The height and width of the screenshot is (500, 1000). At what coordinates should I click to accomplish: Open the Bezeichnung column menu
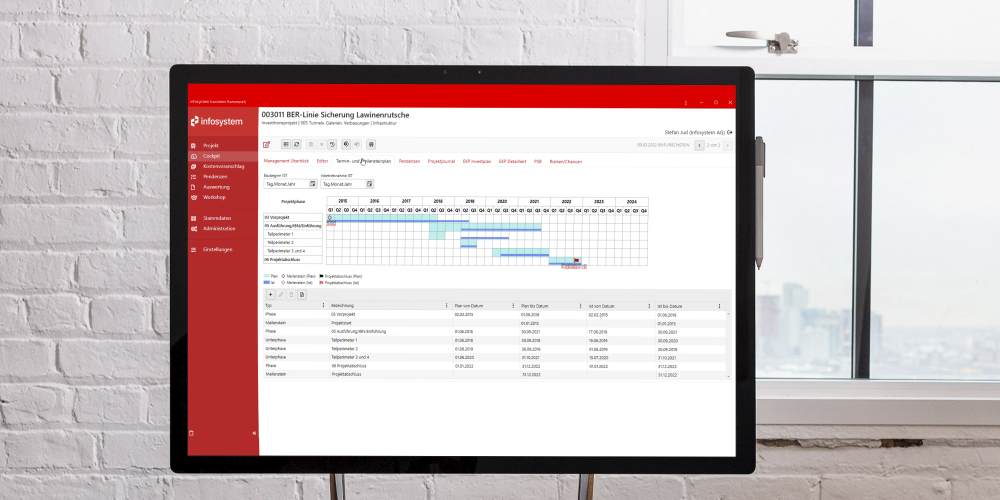(447, 306)
